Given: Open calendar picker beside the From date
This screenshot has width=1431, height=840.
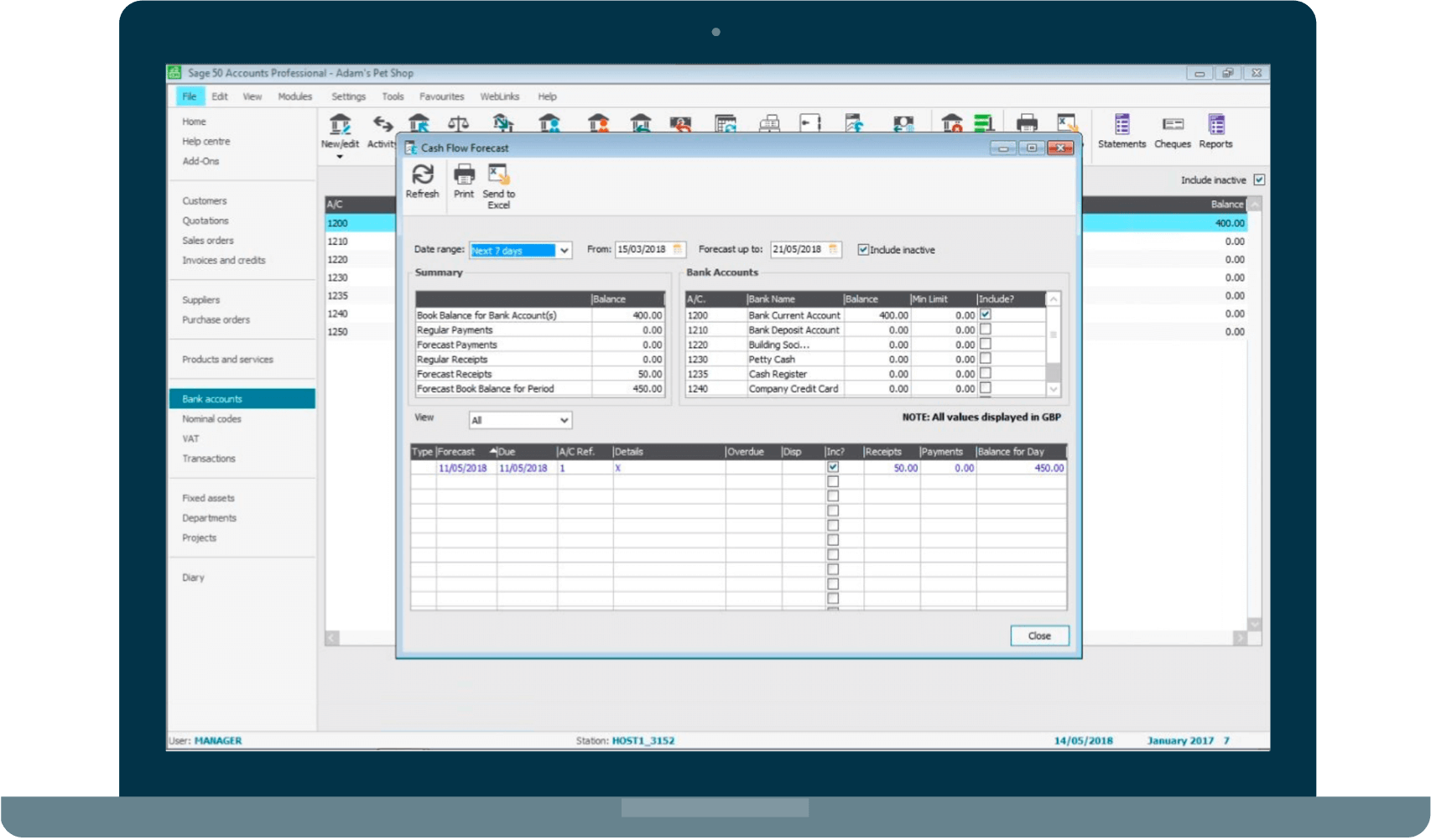Looking at the screenshot, I should pos(678,250).
